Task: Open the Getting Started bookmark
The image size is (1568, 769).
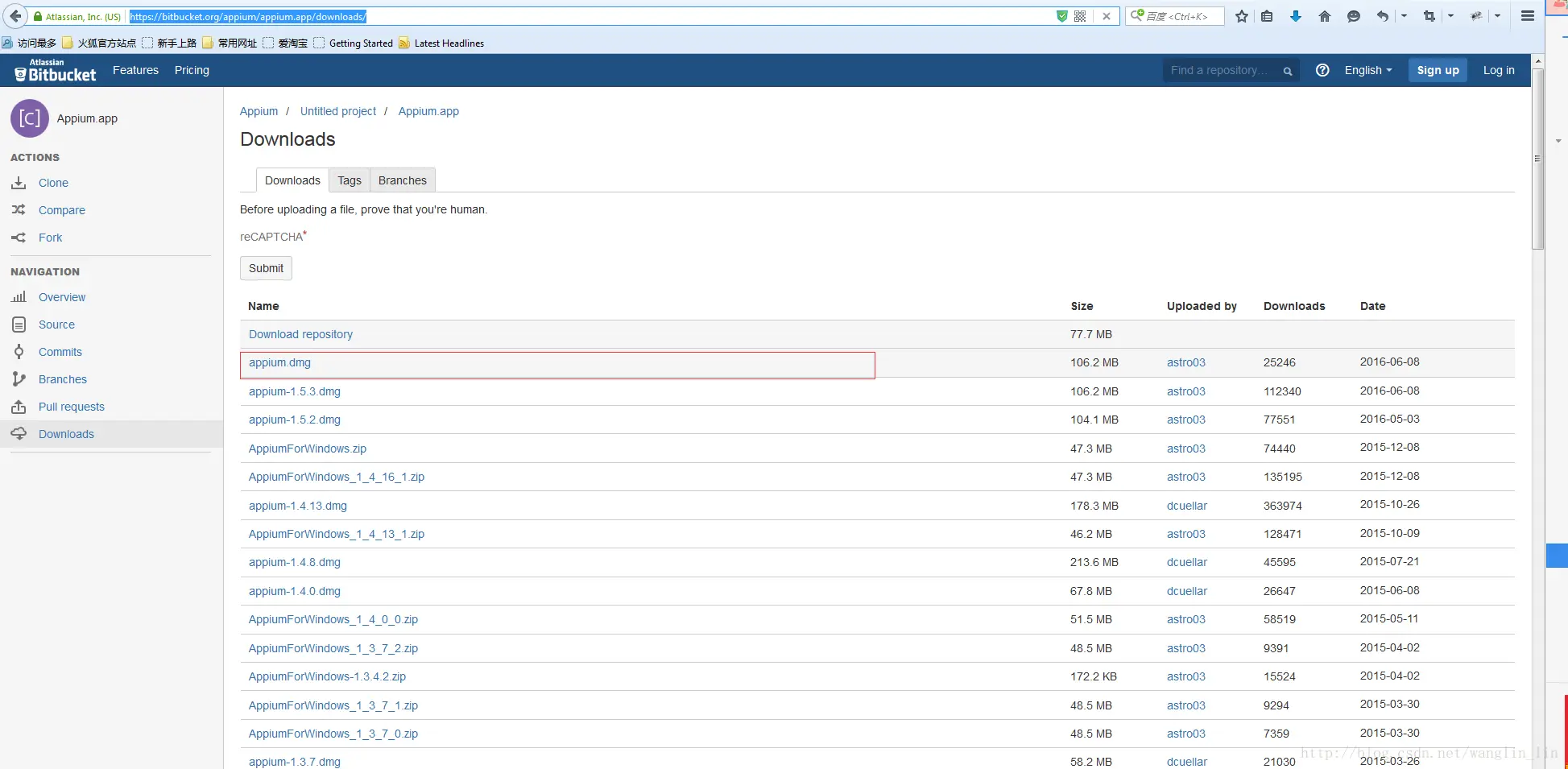Action: click(354, 43)
